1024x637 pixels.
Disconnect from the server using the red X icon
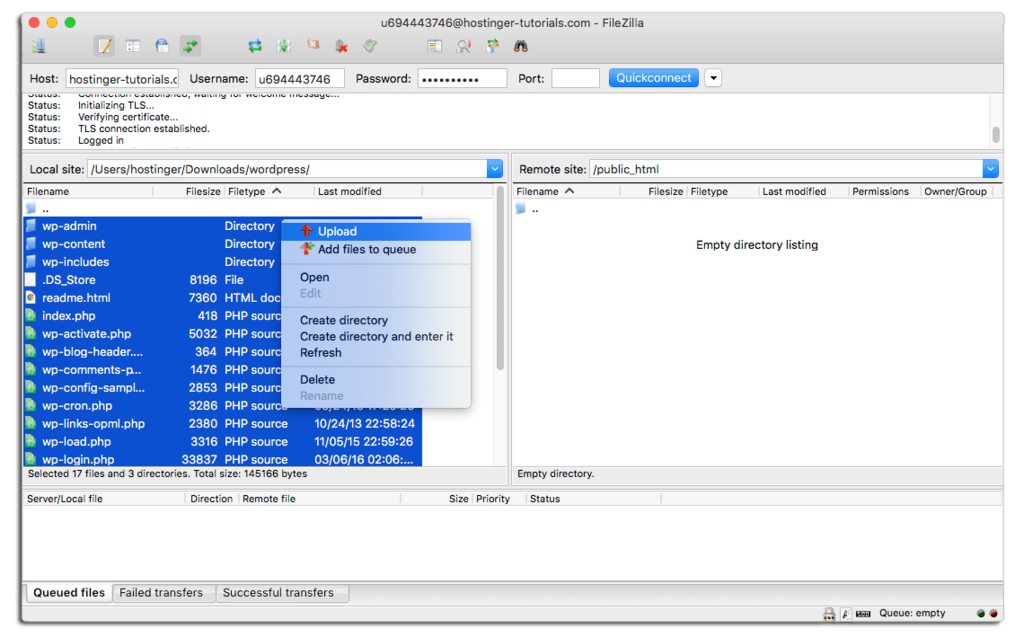coord(342,46)
